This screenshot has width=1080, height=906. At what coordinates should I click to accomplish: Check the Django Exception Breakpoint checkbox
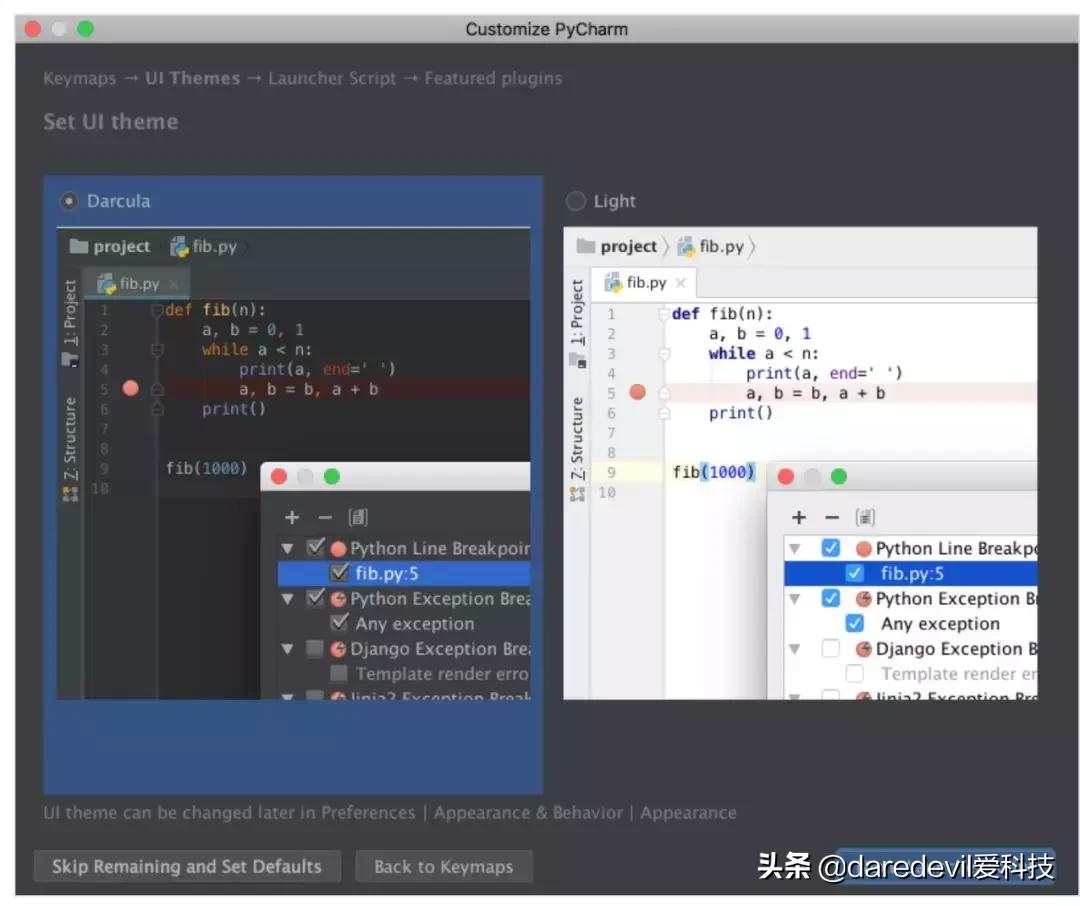click(x=314, y=648)
